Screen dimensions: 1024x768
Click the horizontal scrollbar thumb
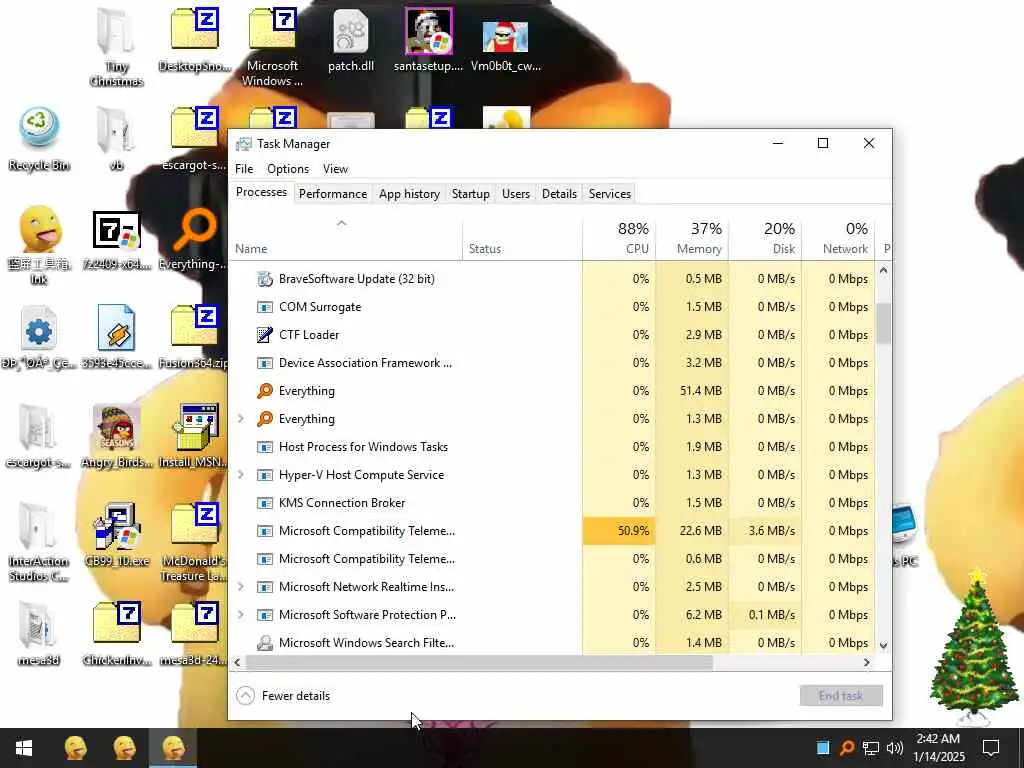[479, 663]
